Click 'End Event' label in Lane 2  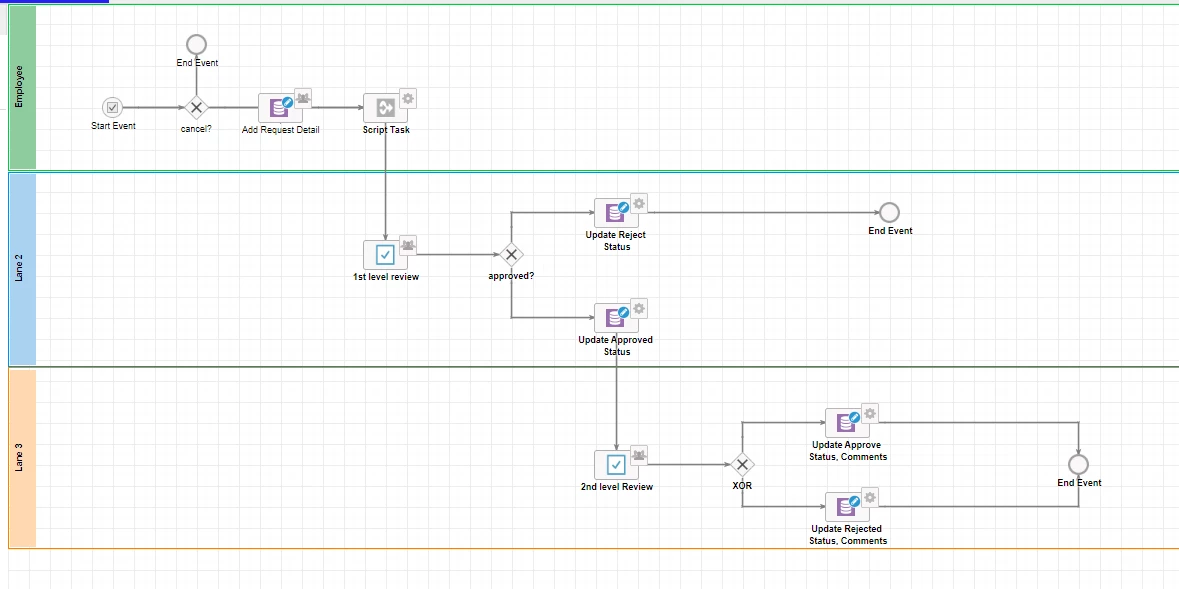pos(890,231)
